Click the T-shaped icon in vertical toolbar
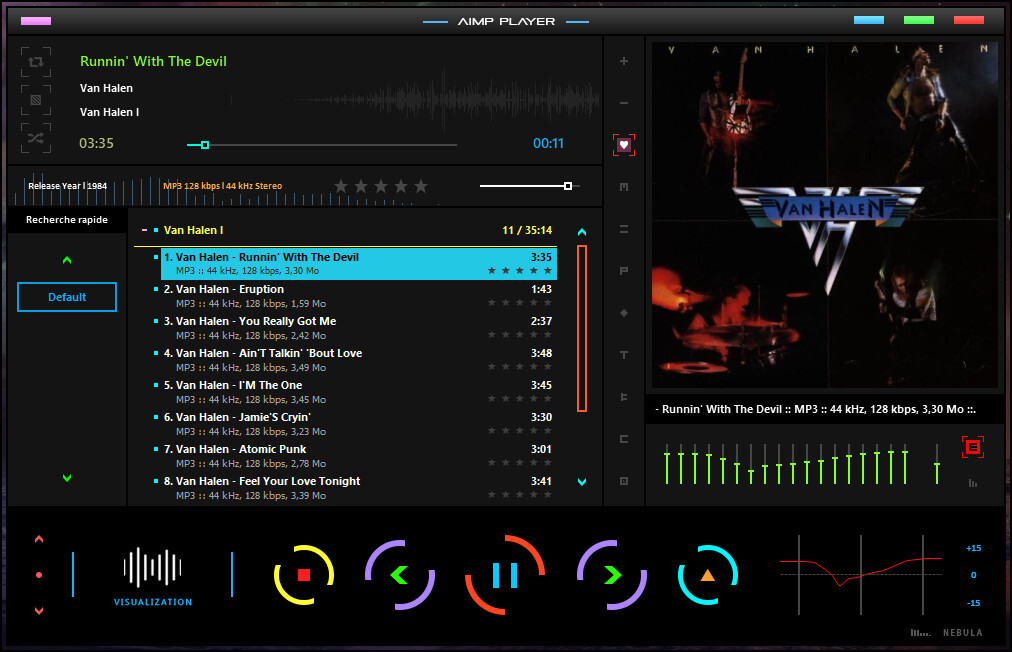Screen dimensions: 1012x652 (x=623, y=354)
